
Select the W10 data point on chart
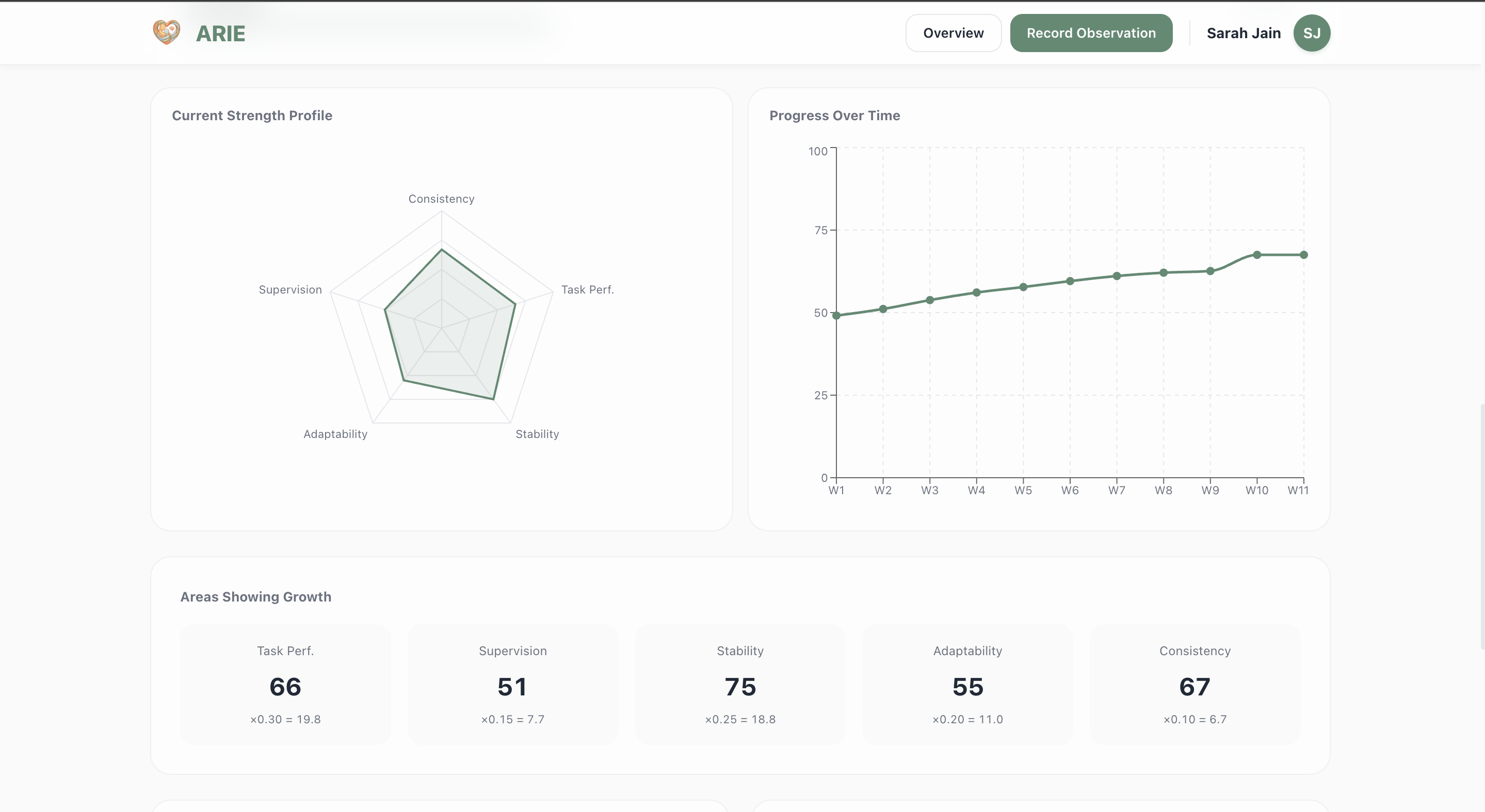[1257, 255]
